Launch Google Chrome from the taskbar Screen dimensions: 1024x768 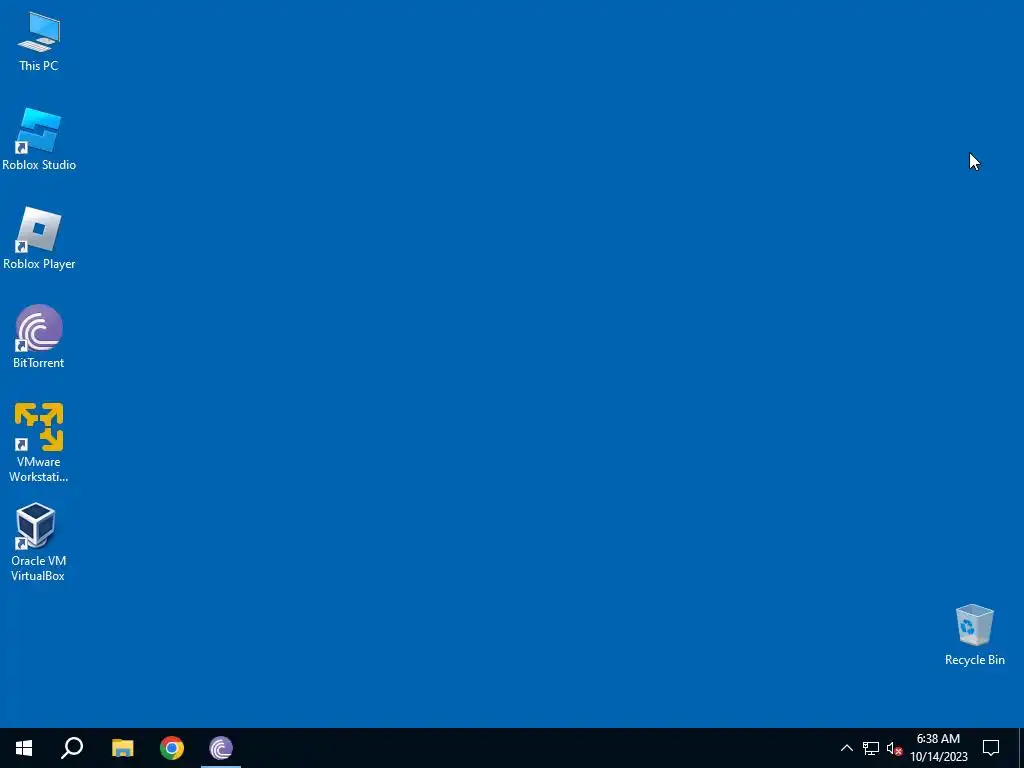[x=172, y=748]
